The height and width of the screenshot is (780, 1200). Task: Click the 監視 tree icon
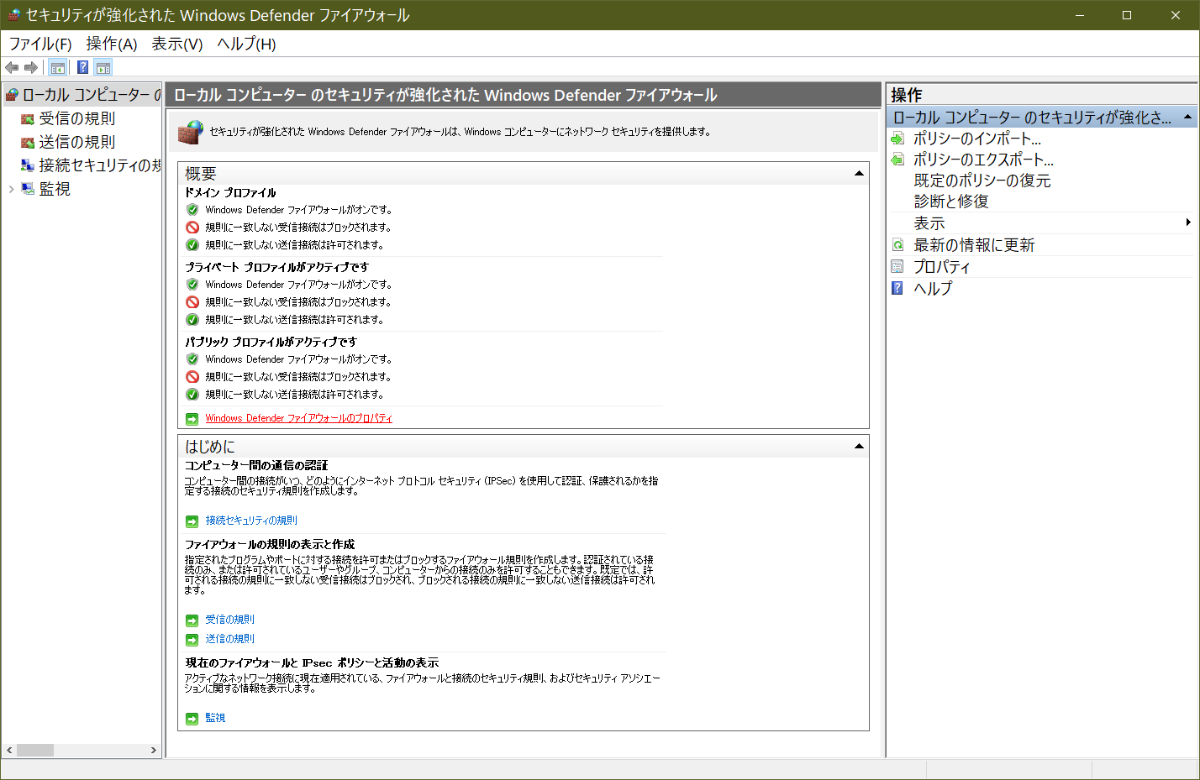point(27,189)
